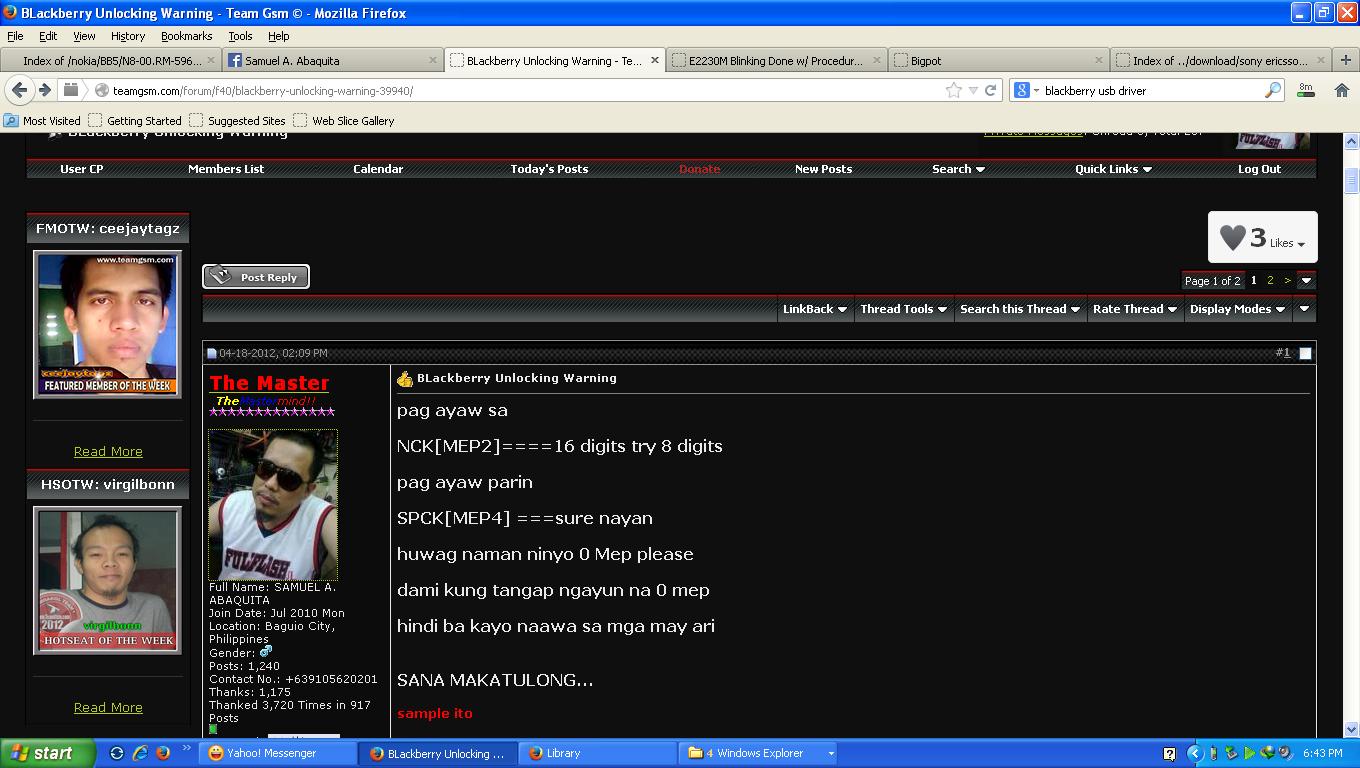The height and width of the screenshot is (768, 1360).
Task: Open the Firefox home page icon
Action: [x=1342, y=90]
